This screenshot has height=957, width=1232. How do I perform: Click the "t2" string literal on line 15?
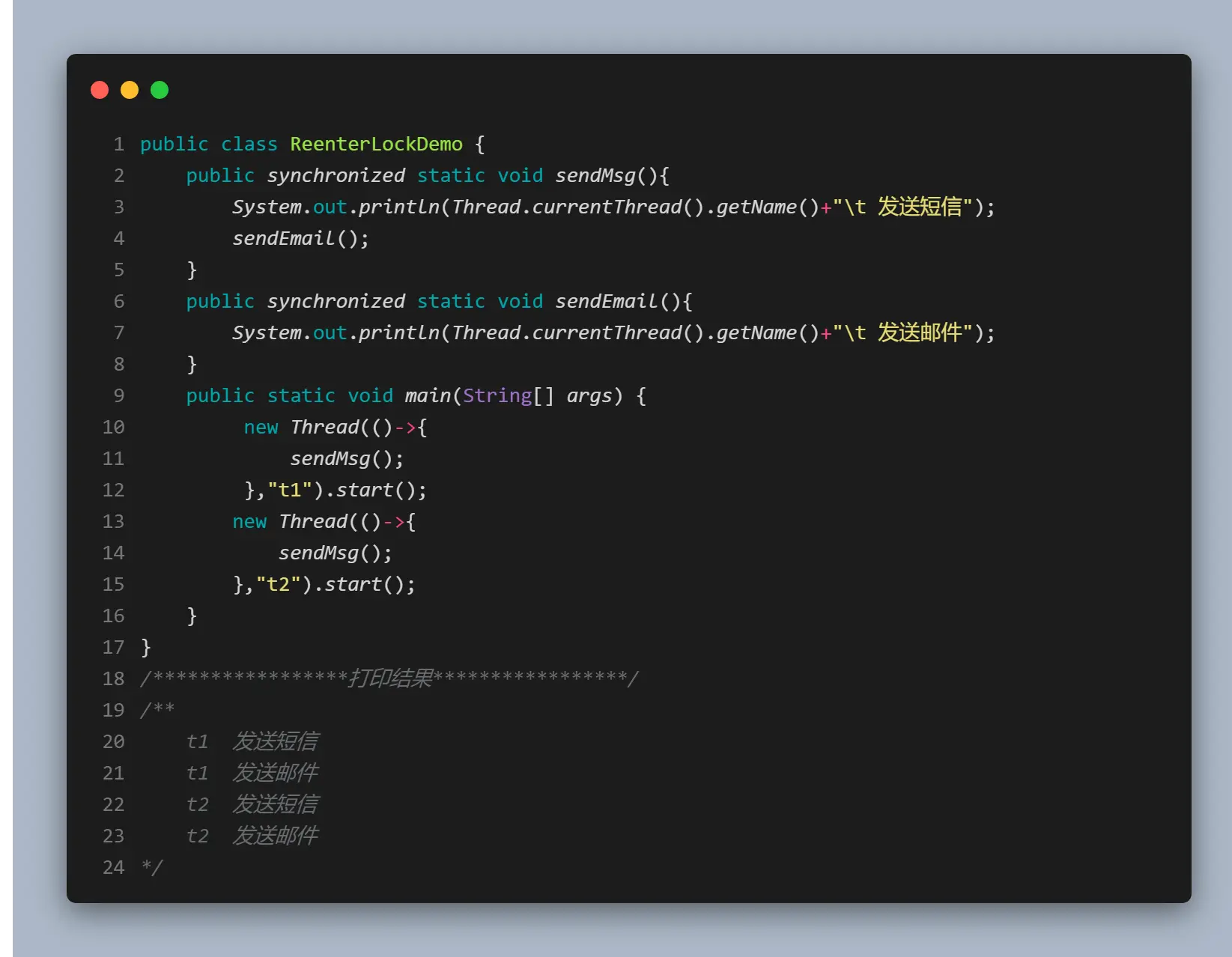(x=279, y=584)
